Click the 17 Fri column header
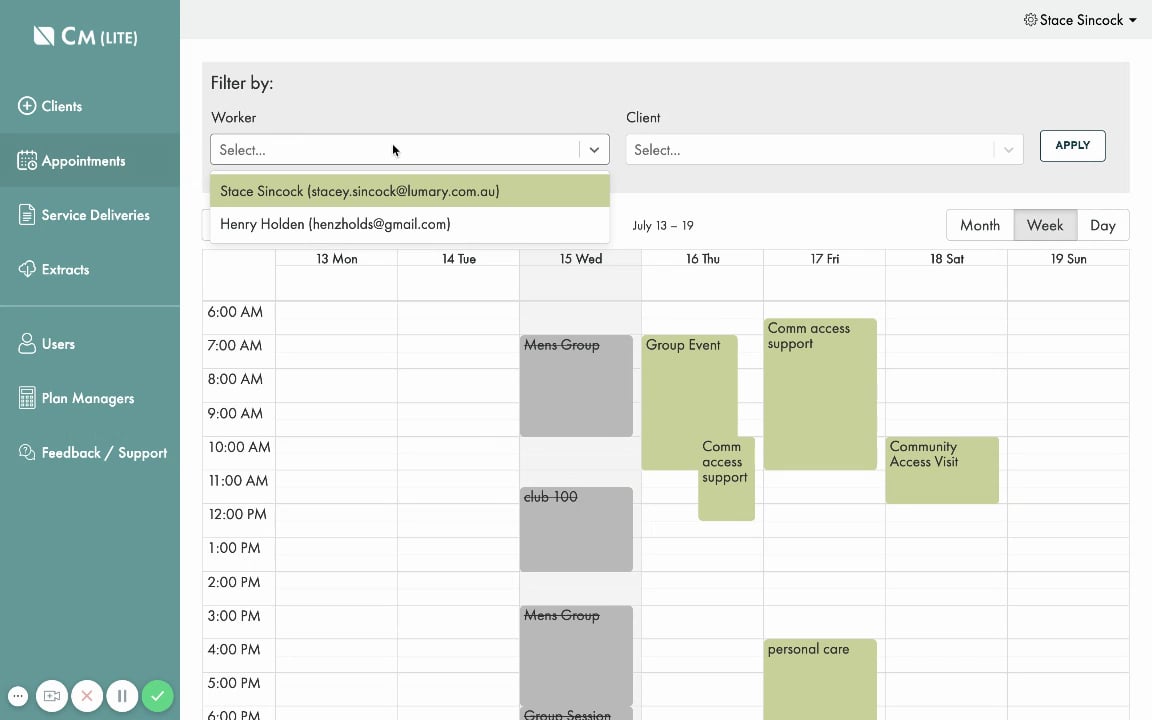Viewport: 1152px width, 720px height. pos(824,259)
